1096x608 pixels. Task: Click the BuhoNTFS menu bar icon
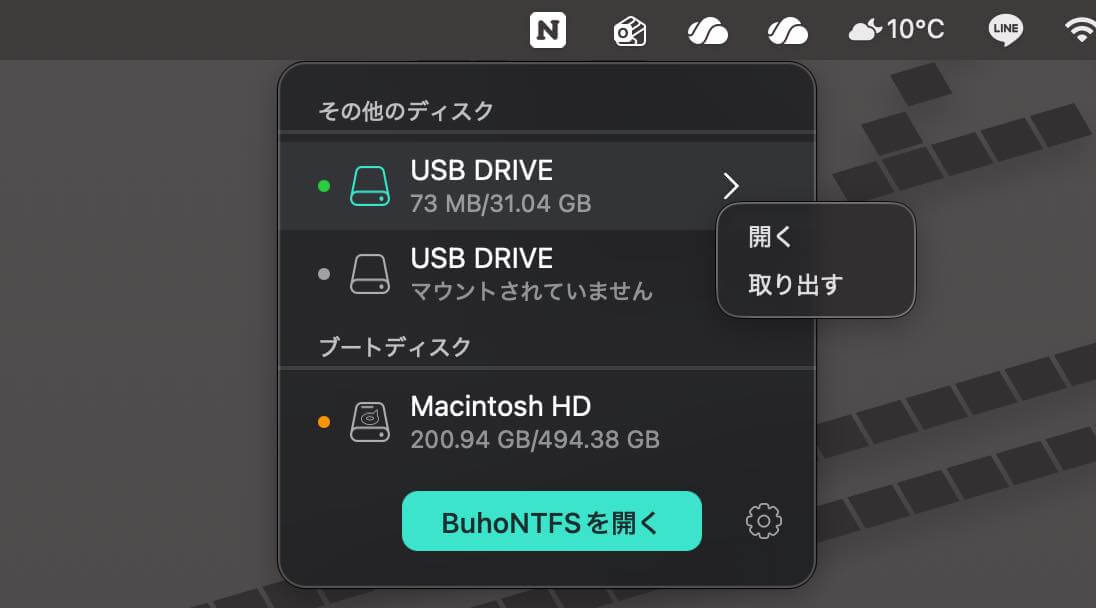point(629,29)
